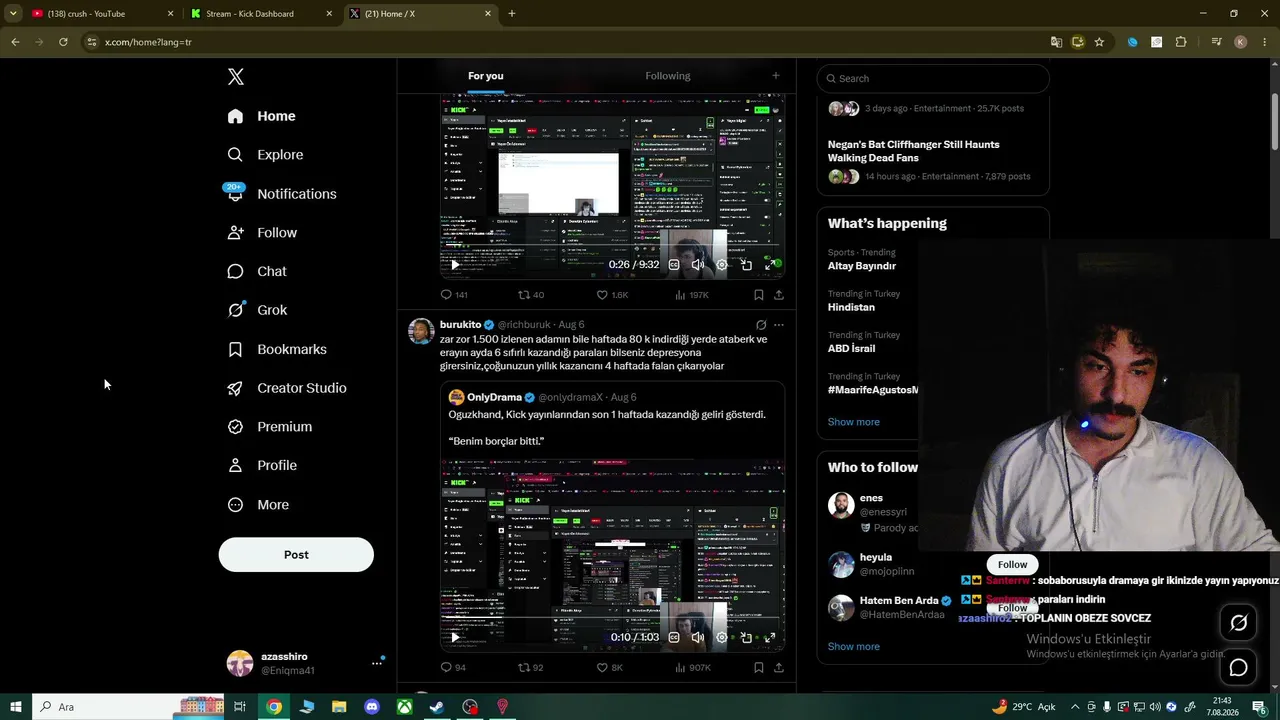Enter fullscreen on the 9:32 video
The image size is (1280, 720).
tap(770, 265)
